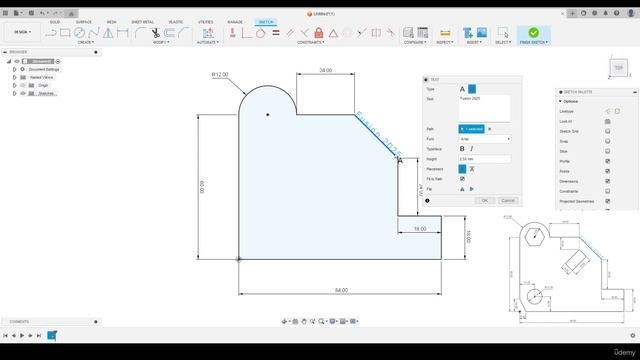Apply the Symmetry constraint
640x360 pixels.
(x=376, y=33)
